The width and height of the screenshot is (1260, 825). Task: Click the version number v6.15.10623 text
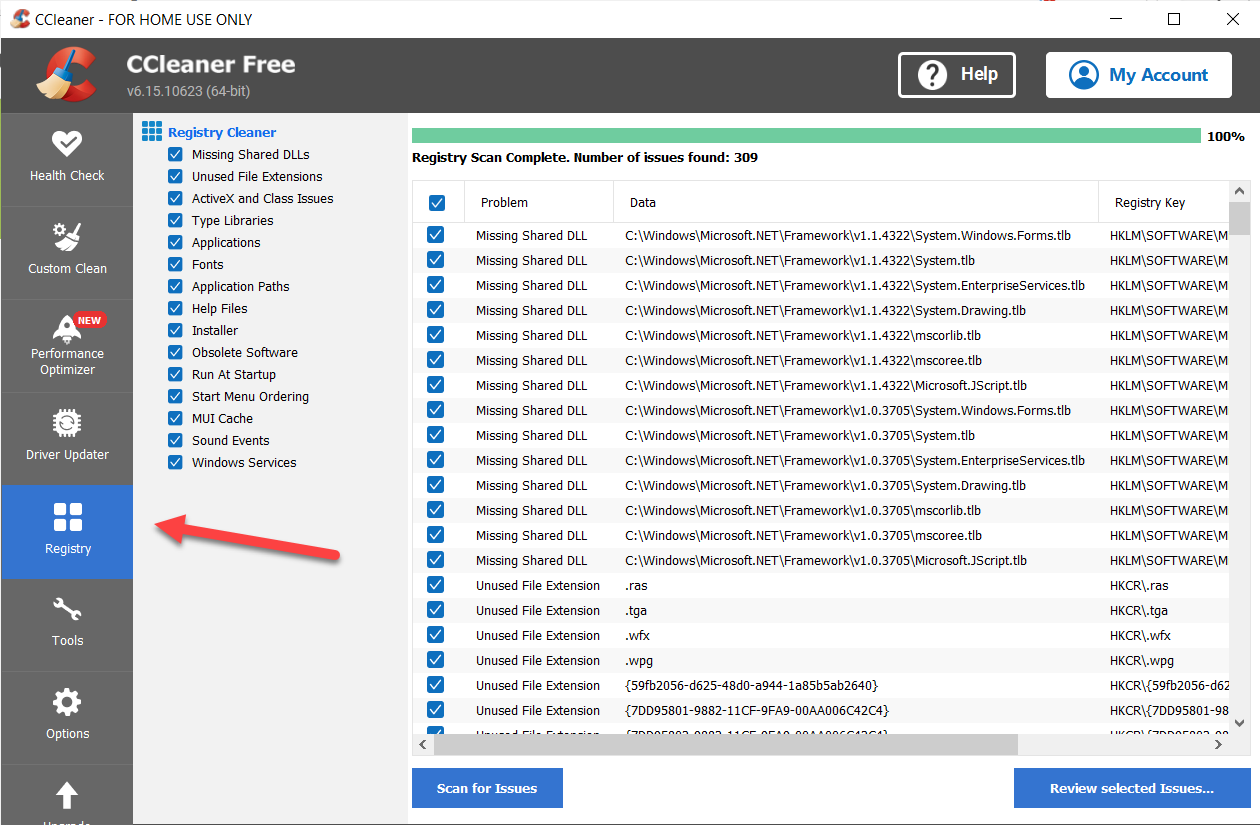(x=188, y=91)
